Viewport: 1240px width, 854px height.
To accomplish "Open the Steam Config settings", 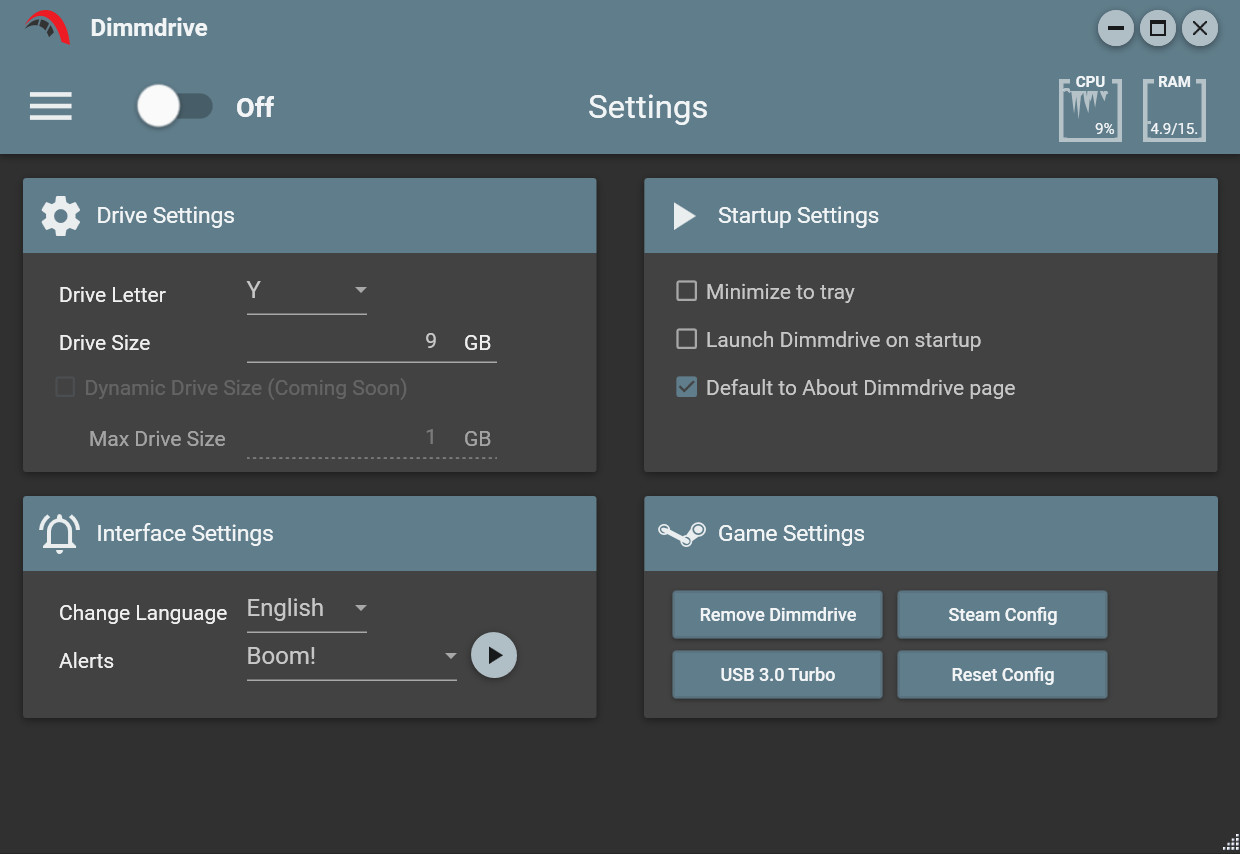I will [x=1002, y=614].
